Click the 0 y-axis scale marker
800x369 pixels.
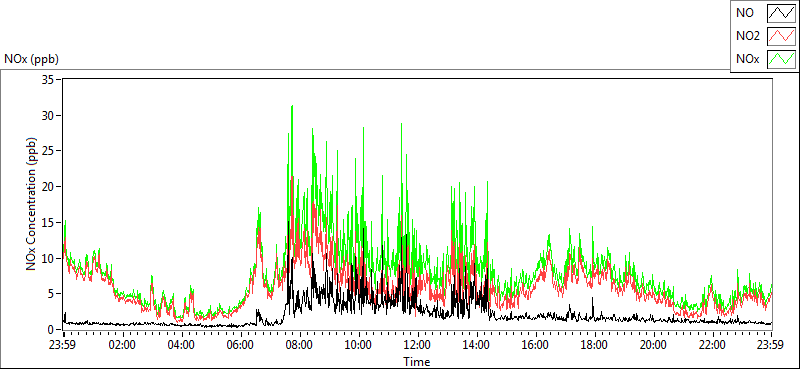click(x=52, y=329)
